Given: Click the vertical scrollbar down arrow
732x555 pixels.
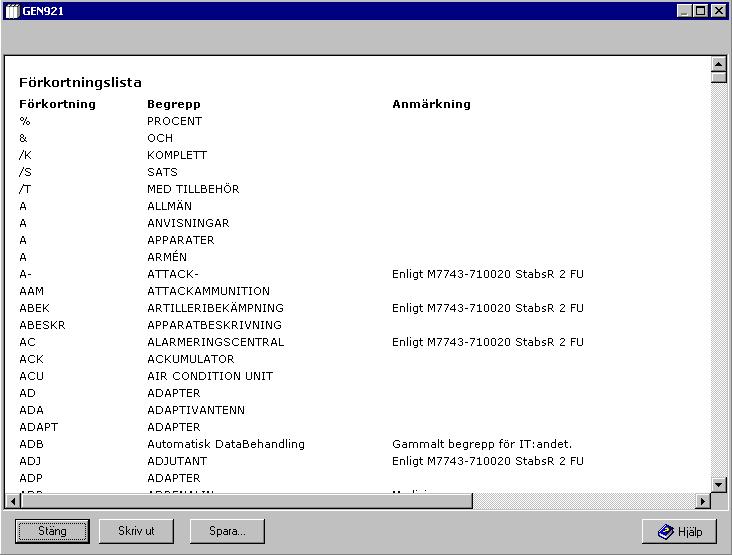Looking at the screenshot, I should [x=718, y=485].
